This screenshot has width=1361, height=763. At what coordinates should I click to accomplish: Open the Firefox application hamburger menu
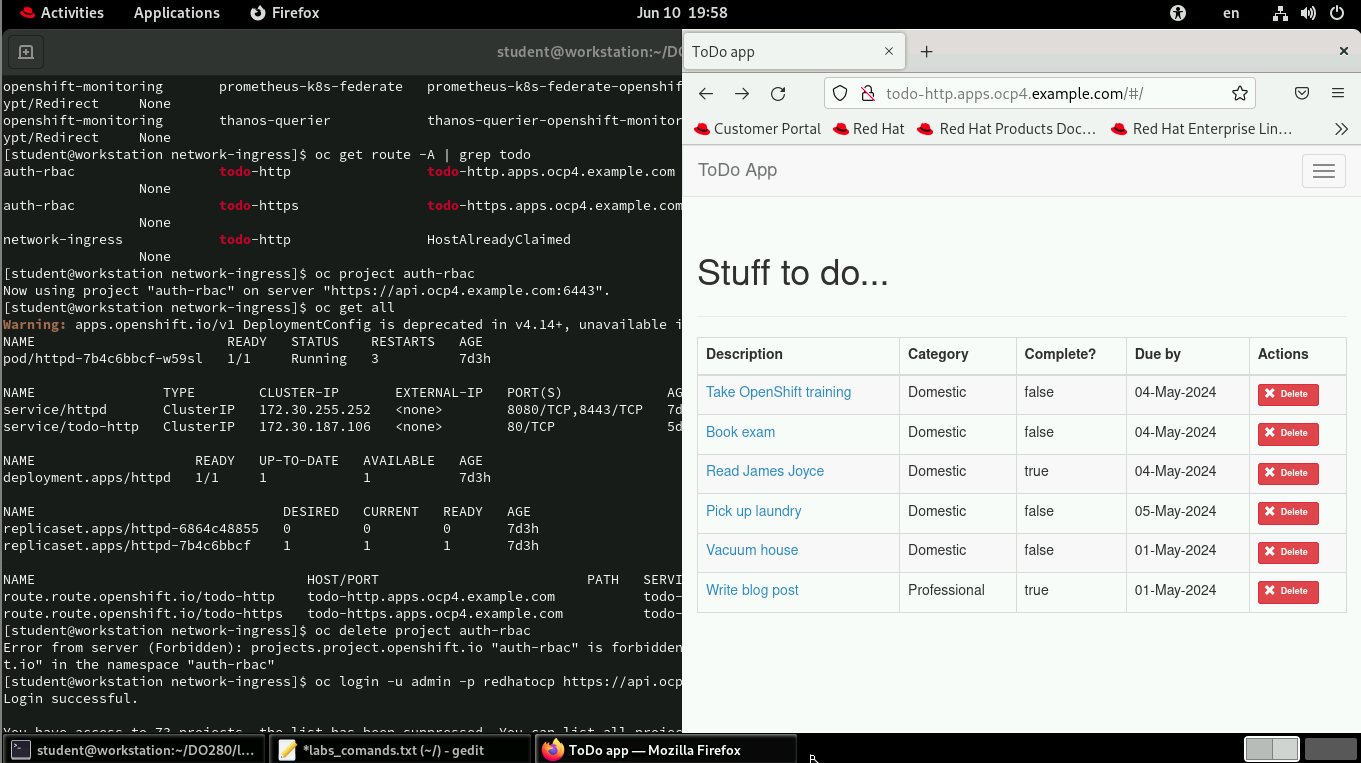coord(1338,93)
